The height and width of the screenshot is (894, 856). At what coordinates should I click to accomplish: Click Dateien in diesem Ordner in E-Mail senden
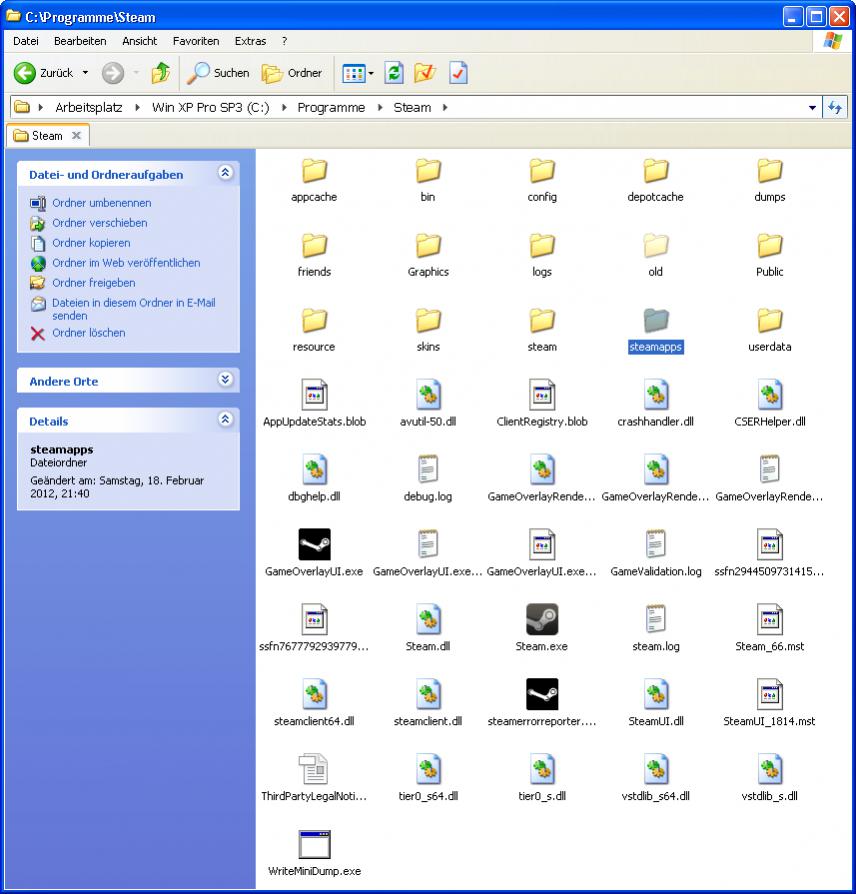point(133,309)
